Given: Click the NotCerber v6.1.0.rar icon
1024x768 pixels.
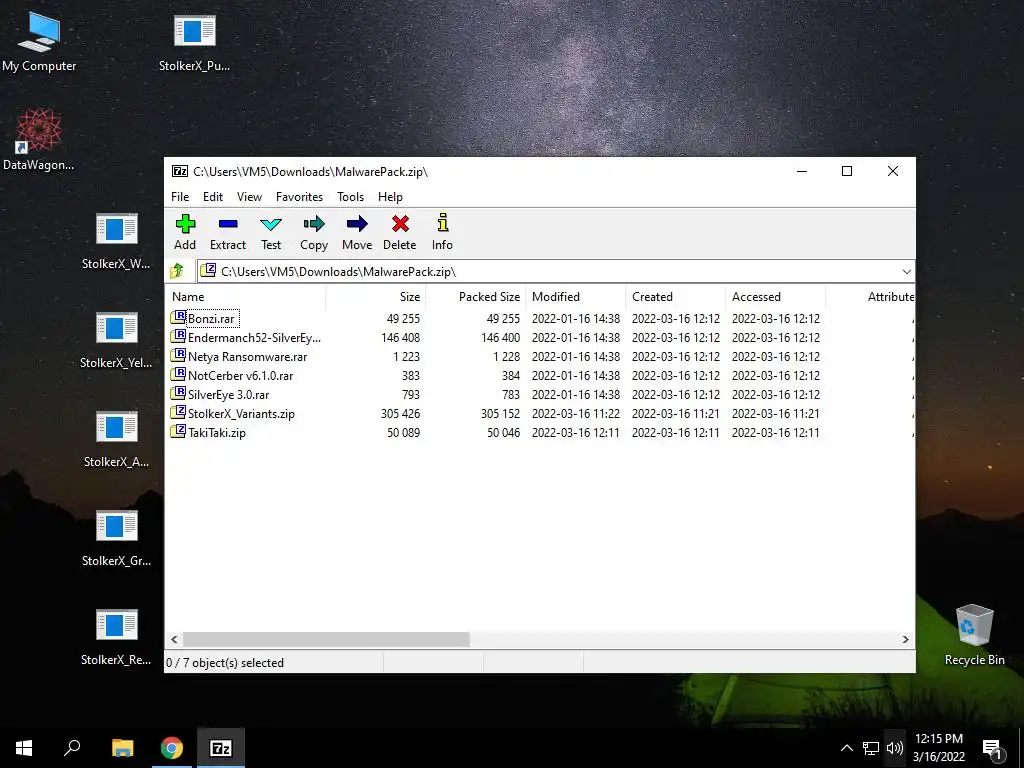Looking at the screenshot, I should (178, 375).
